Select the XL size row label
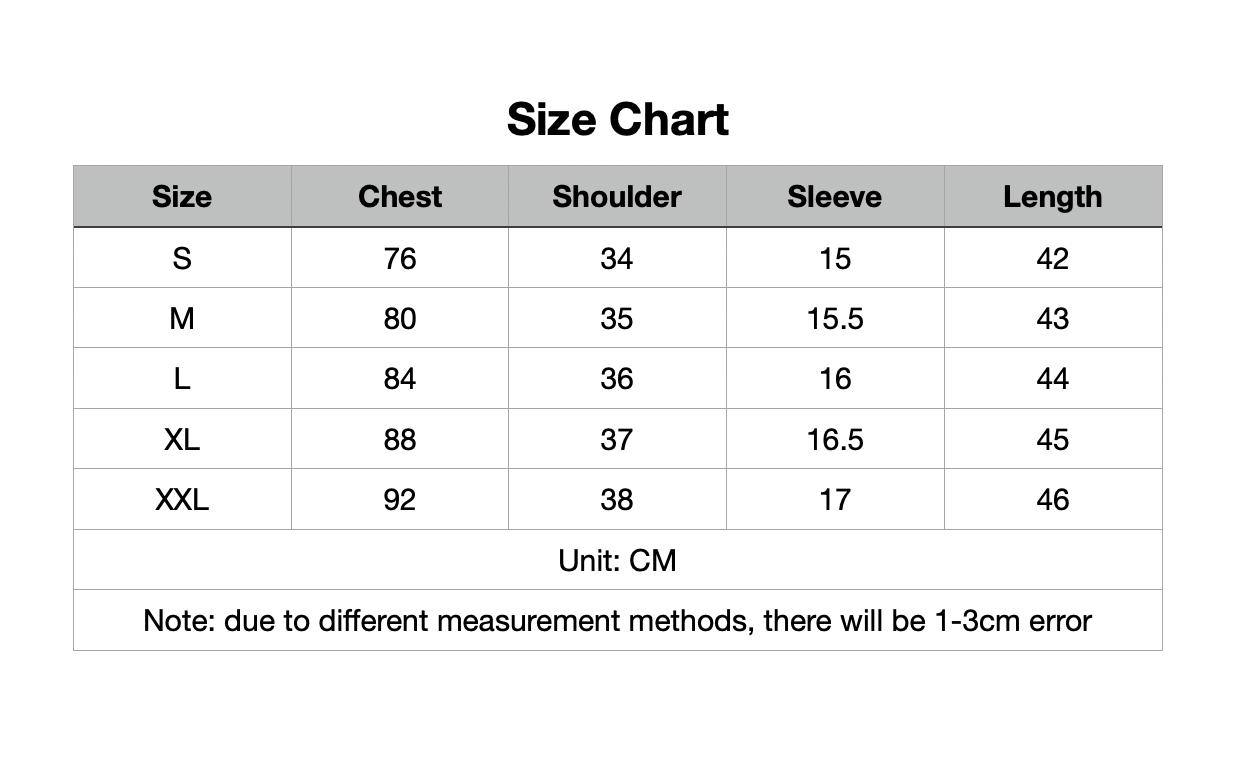The height and width of the screenshot is (776, 1248). point(182,440)
